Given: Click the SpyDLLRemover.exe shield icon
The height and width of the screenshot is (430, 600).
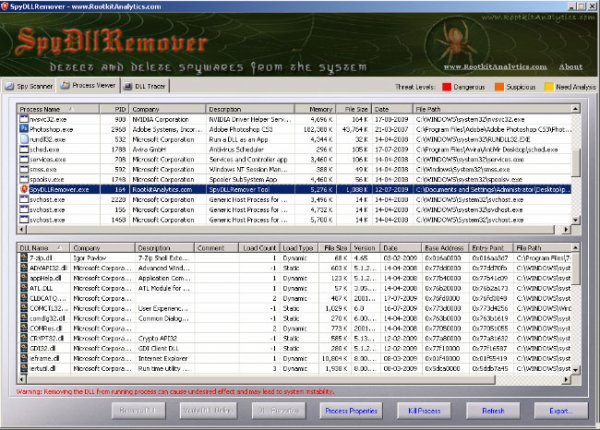Looking at the screenshot, I should tap(24, 189).
